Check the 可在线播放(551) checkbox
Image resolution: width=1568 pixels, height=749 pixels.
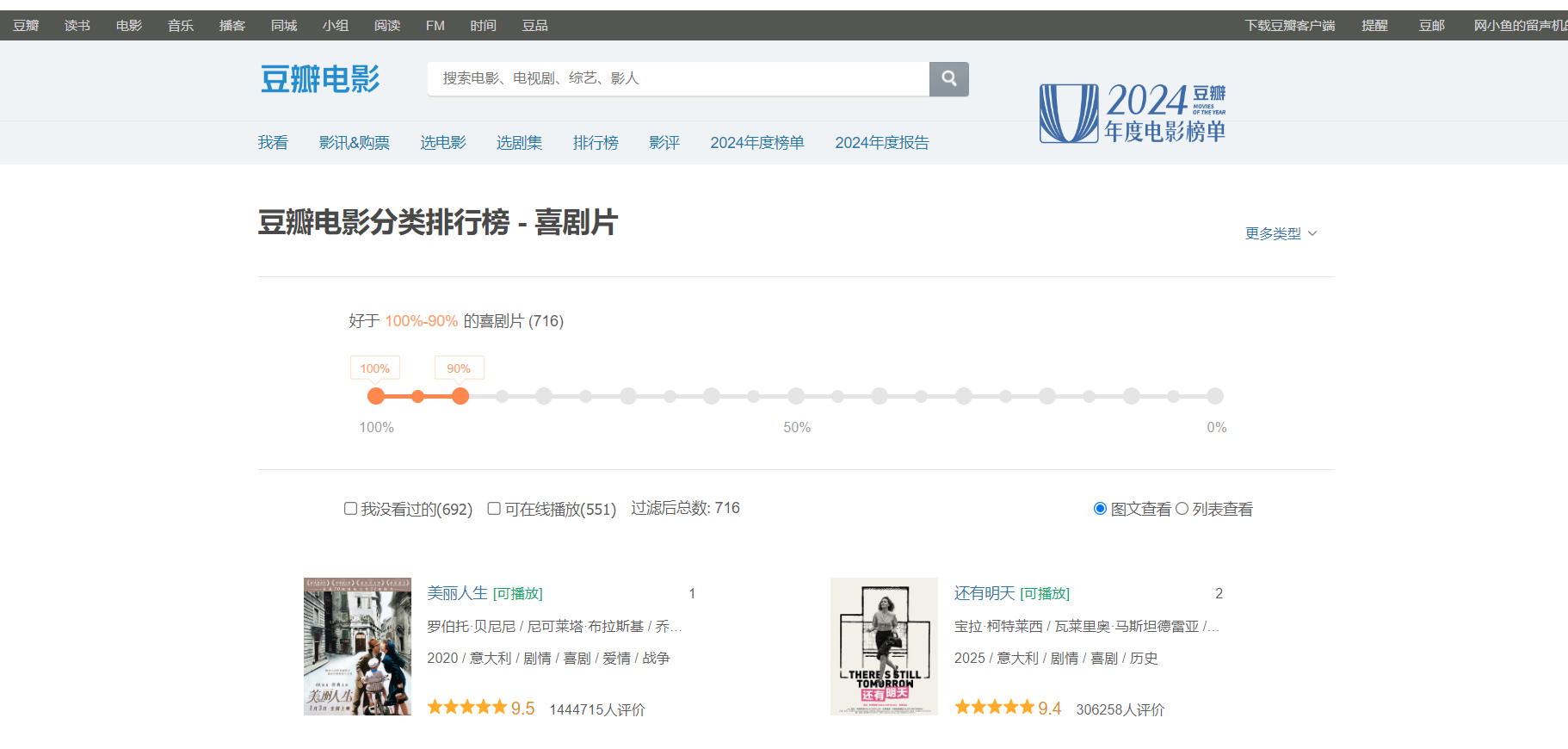pyautogui.click(x=494, y=509)
